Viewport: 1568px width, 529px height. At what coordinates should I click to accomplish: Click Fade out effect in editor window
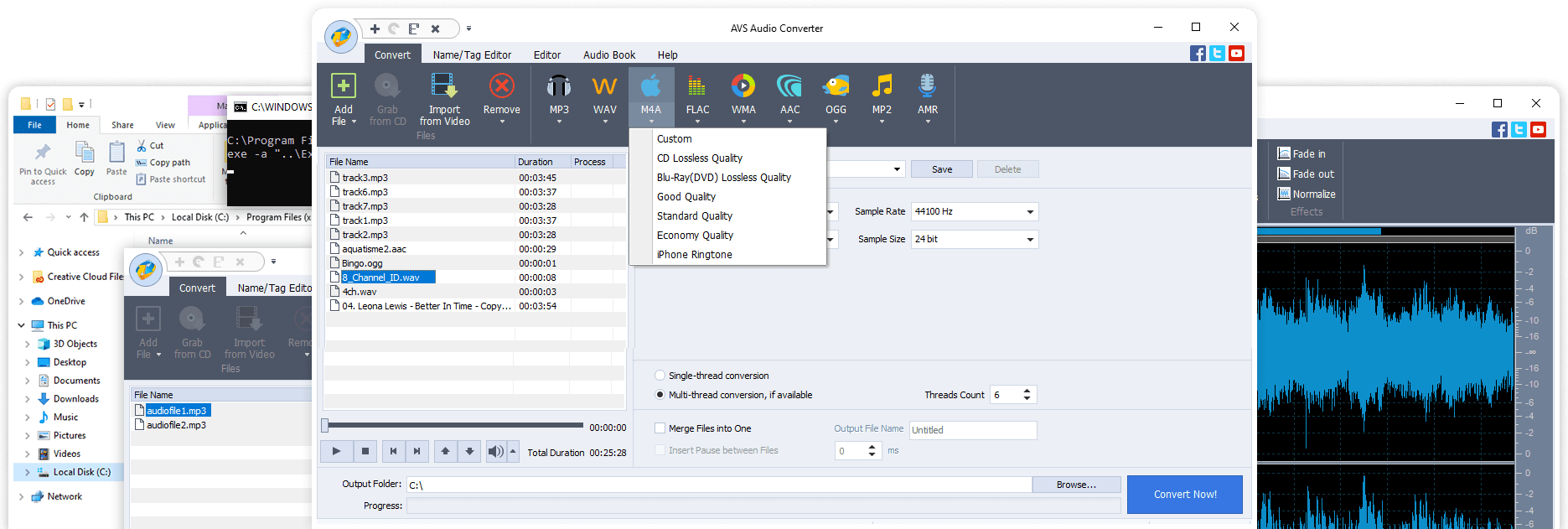(1306, 174)
